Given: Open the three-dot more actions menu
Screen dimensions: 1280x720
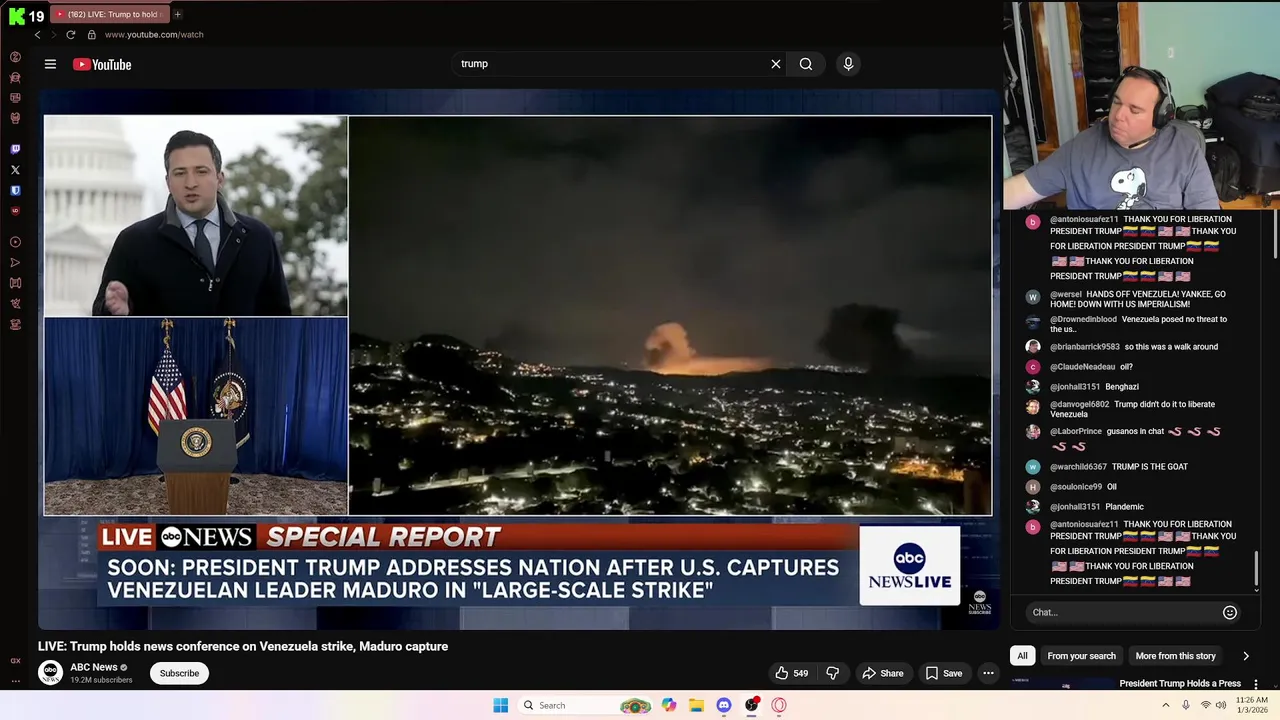Looking at the screenshot, I should pos(988,673).
